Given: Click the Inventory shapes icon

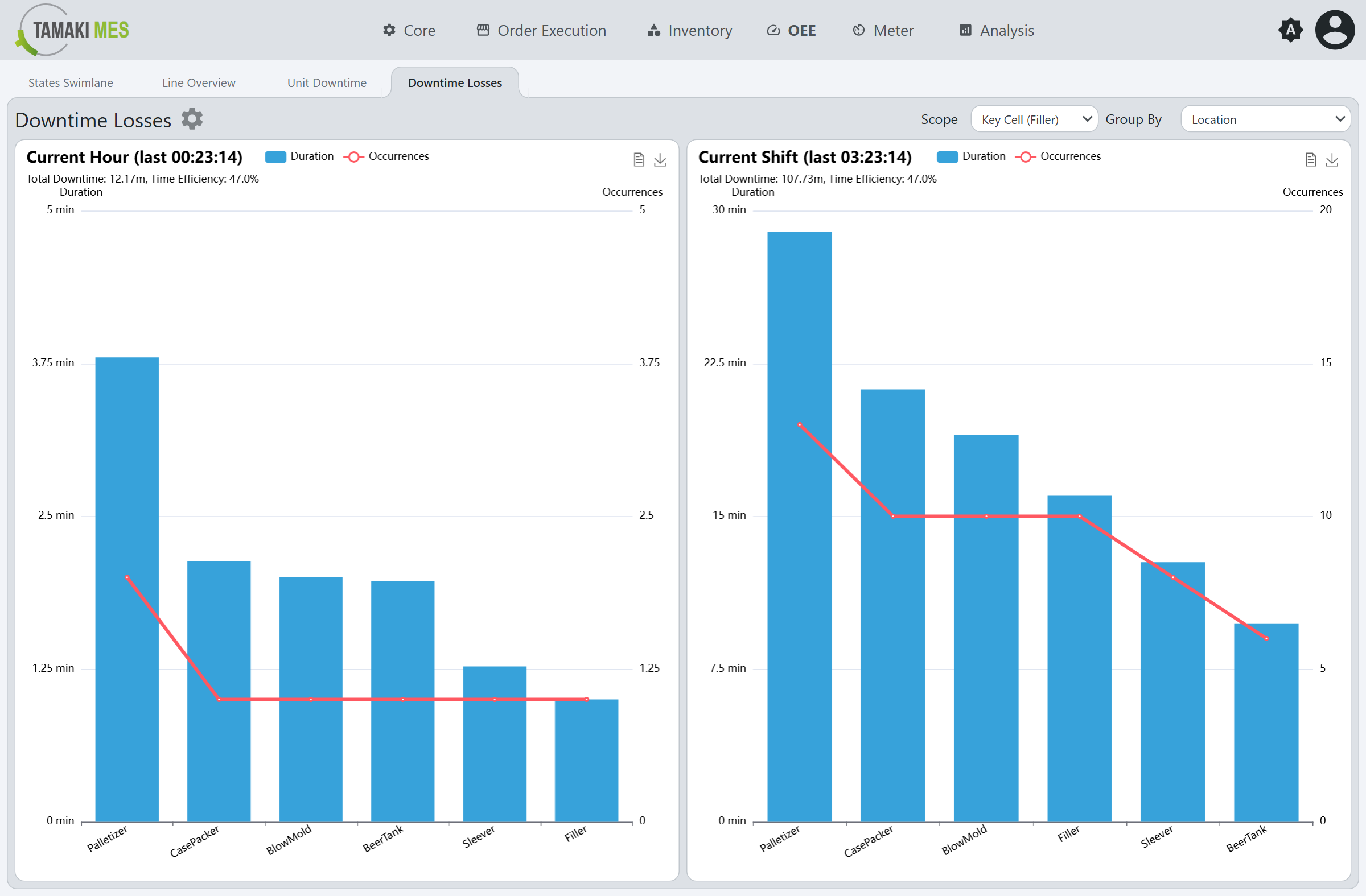Looking at the screenshot, I should click(654, 30).
